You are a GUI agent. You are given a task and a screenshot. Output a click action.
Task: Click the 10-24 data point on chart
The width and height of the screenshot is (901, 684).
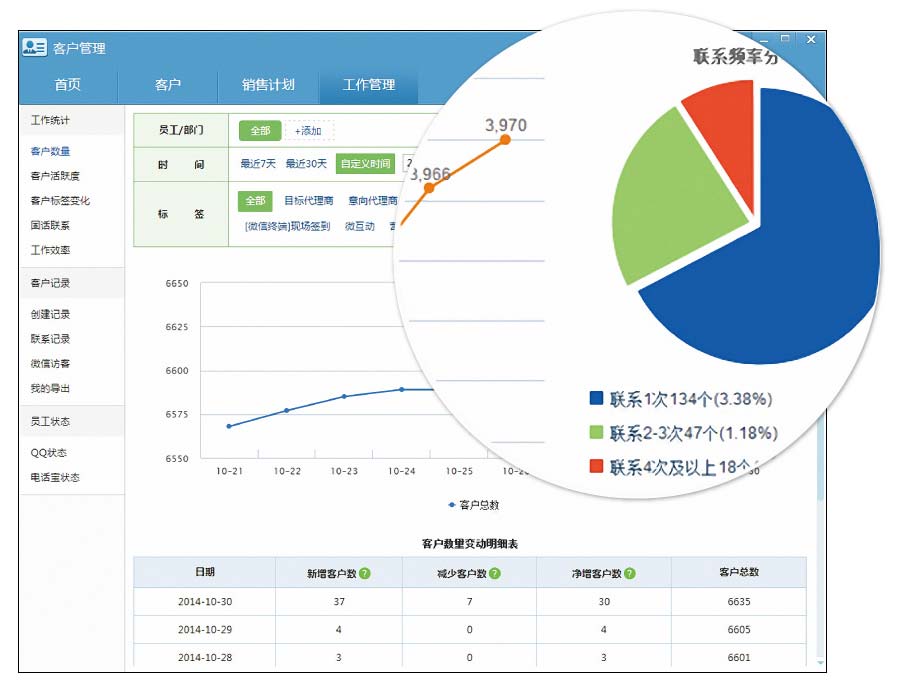(402, 390)
